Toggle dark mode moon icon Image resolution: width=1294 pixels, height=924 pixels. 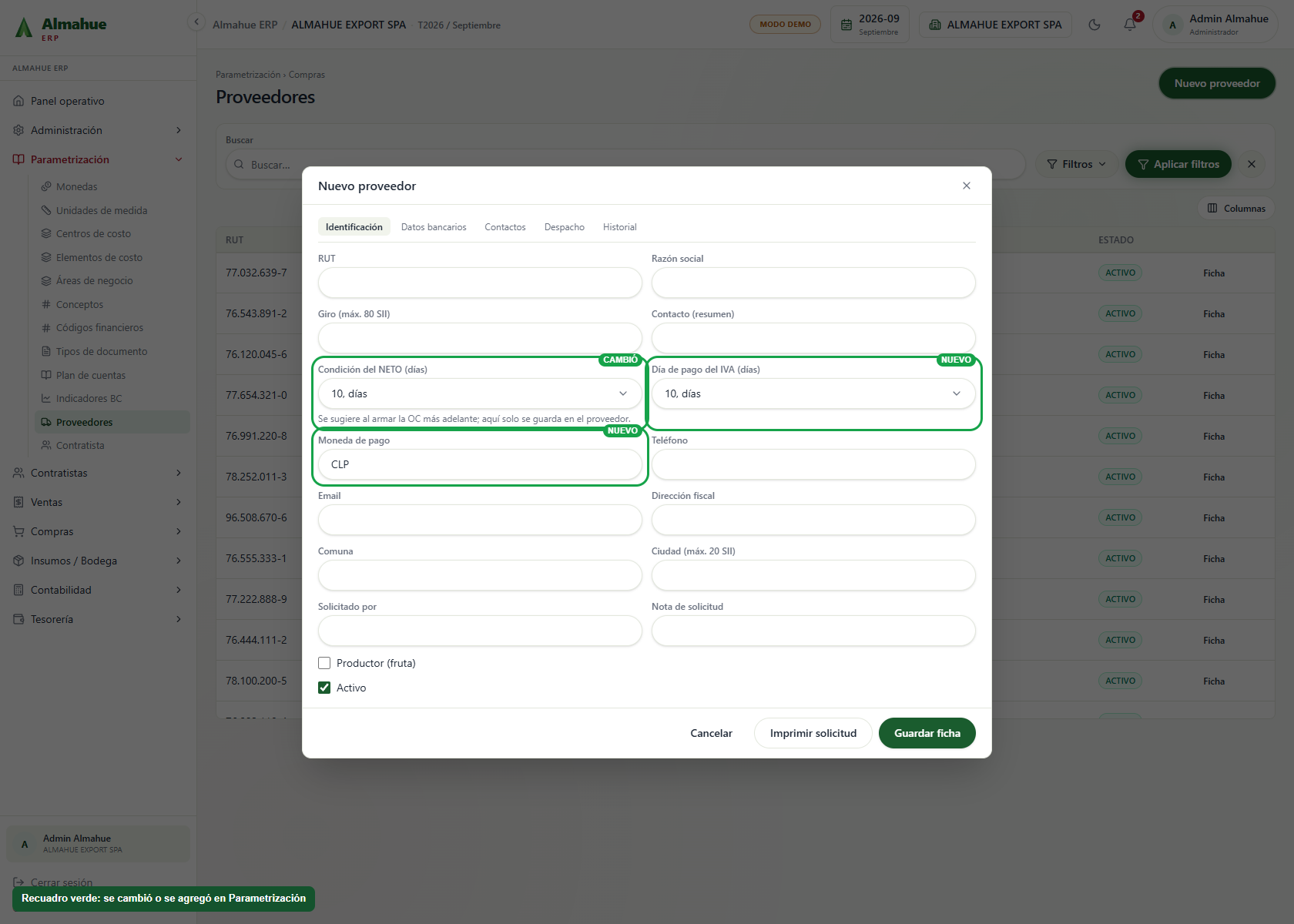pos(1094,25)
